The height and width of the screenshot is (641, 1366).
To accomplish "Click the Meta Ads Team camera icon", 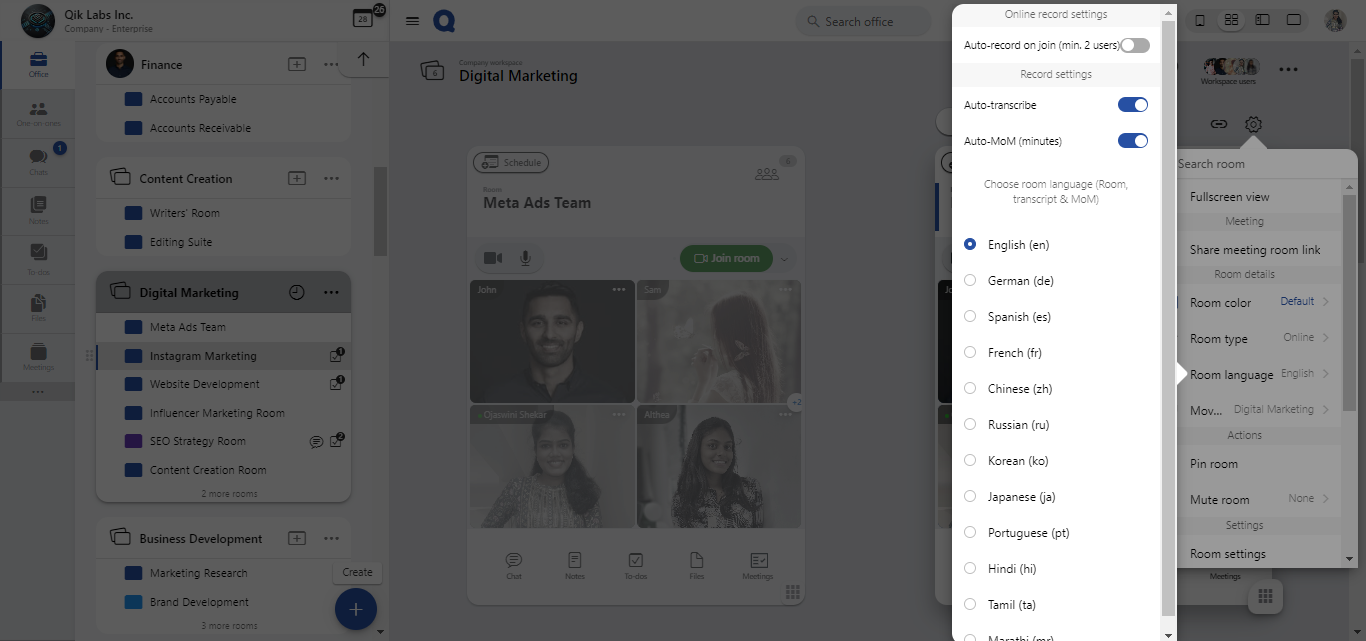I will [493, 258].
